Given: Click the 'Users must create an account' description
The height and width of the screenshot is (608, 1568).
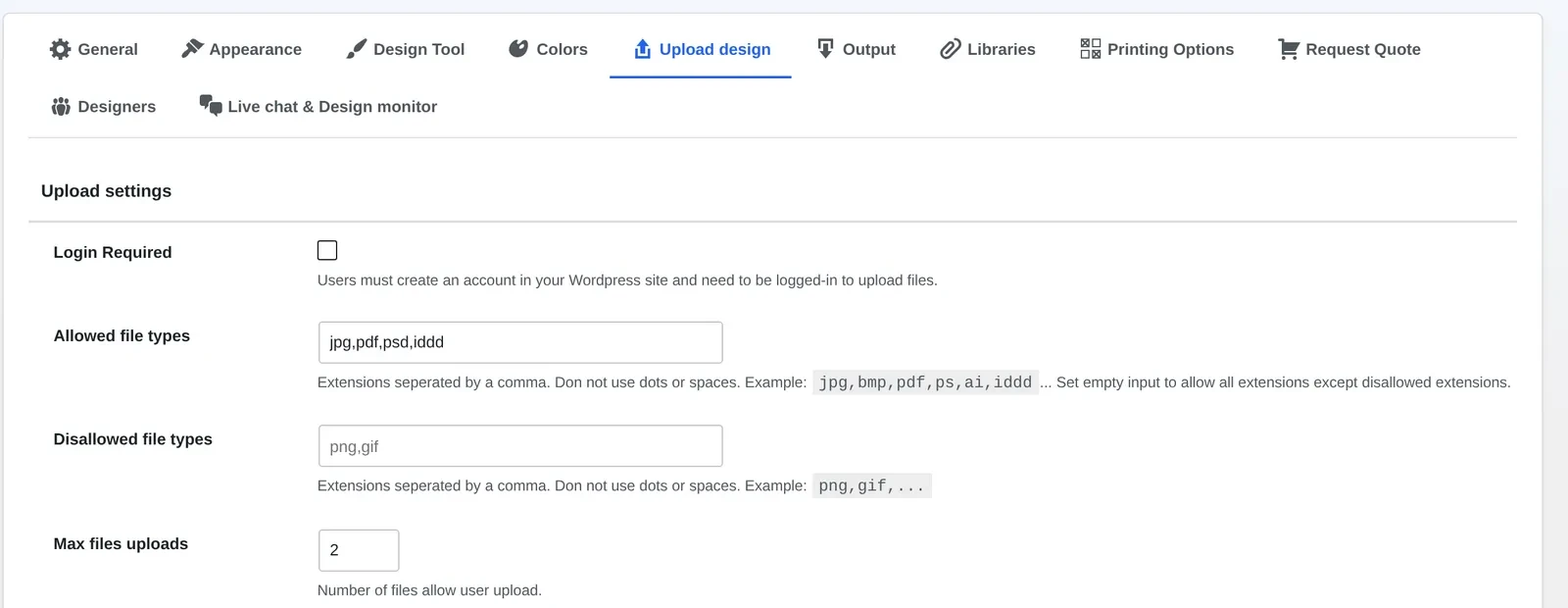Looking at the screenshot, I should click(627, 280).
